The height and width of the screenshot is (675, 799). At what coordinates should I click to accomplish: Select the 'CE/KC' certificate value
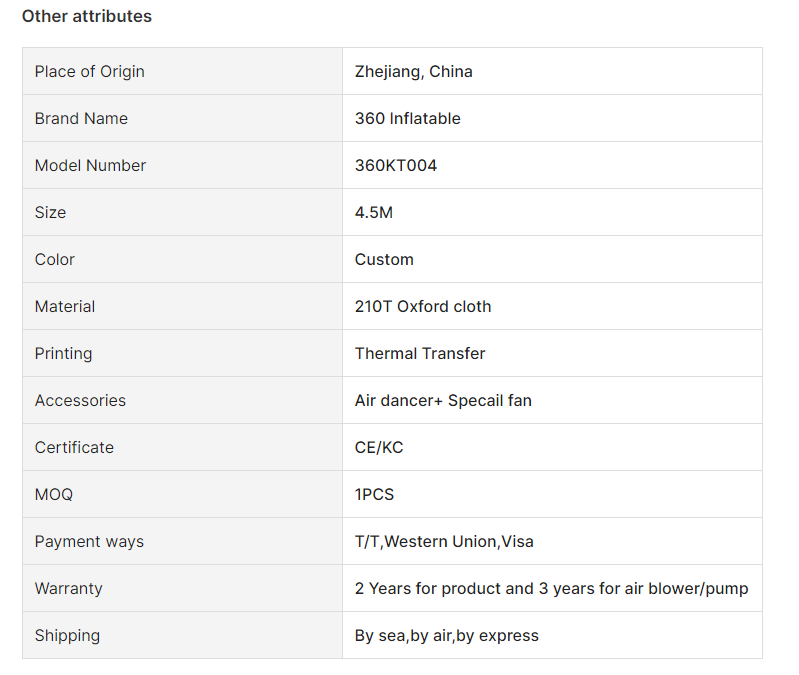[379, 447]
